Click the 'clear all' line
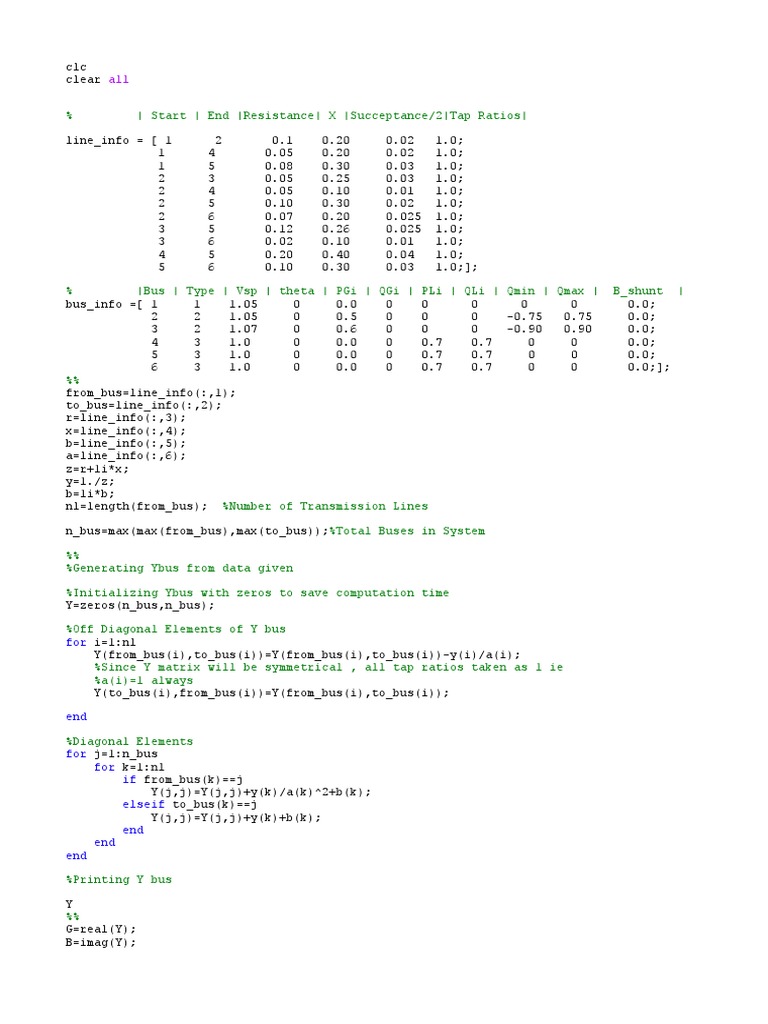The image size is (768, 1024). pyautogui.click(x=97, y=80)
